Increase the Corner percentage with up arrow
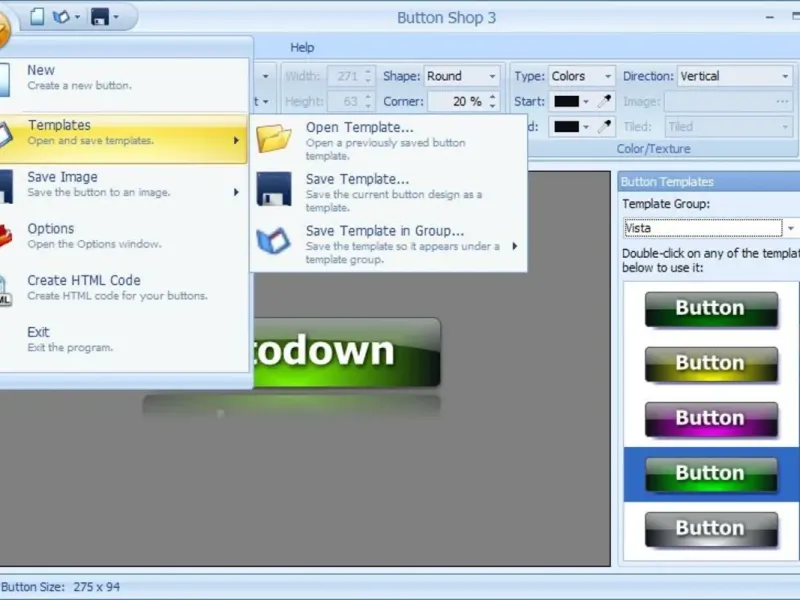800x600 pixels. [x=492, y=96]
